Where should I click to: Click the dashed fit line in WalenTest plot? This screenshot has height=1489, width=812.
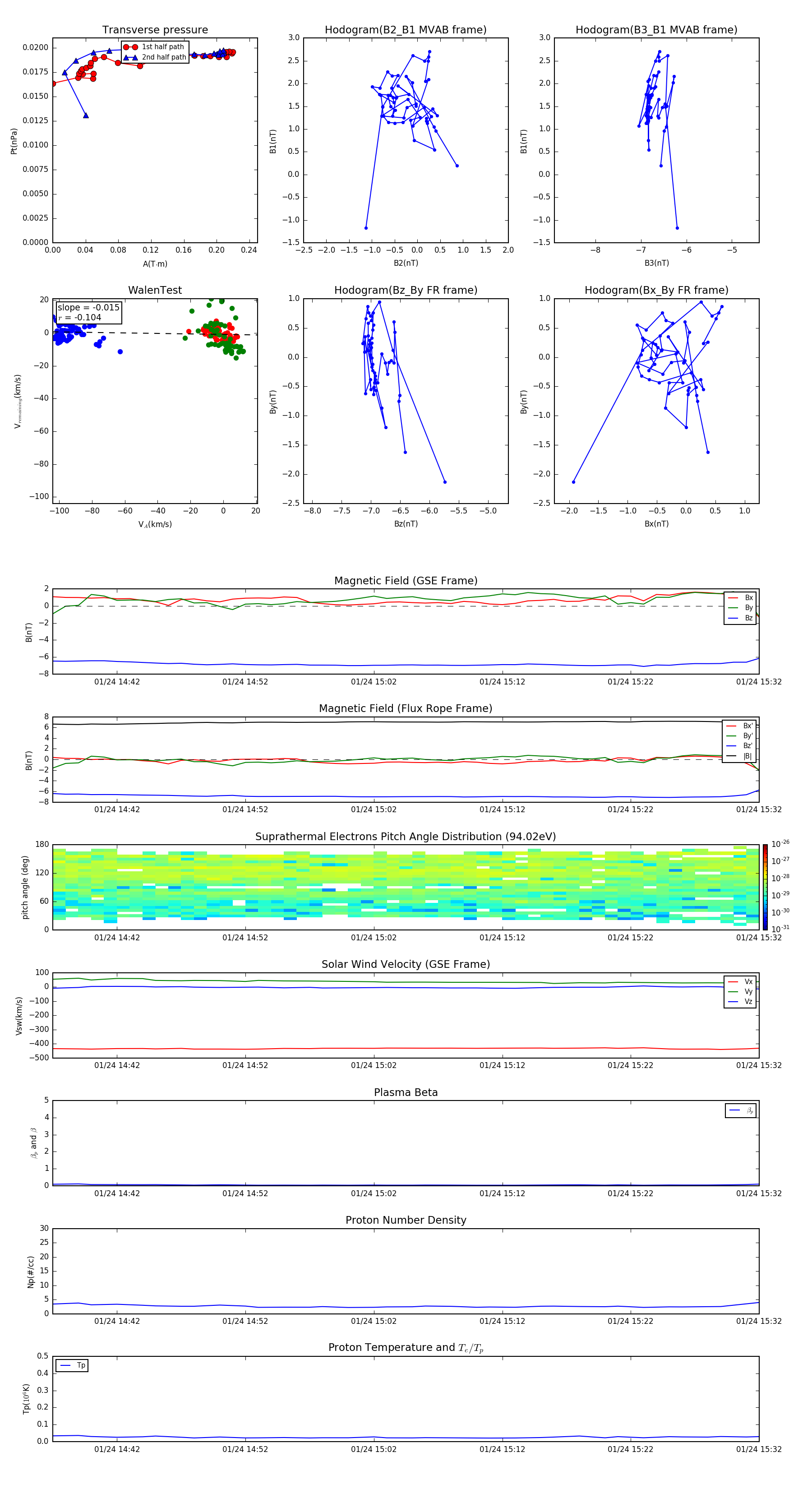click(155, 333)
